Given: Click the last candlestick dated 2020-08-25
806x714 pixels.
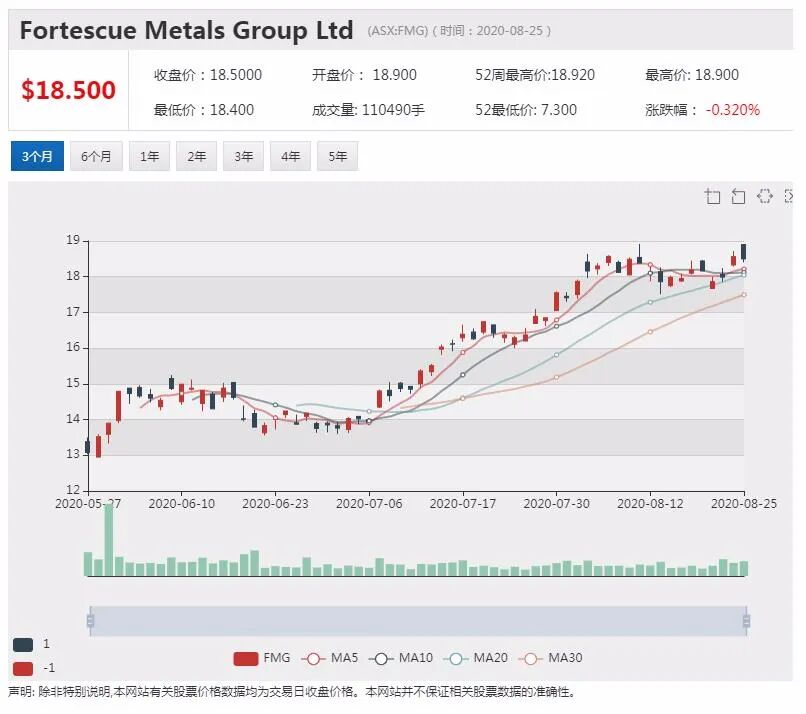Looking at the screenshot, I should click(x=743, y=252).
